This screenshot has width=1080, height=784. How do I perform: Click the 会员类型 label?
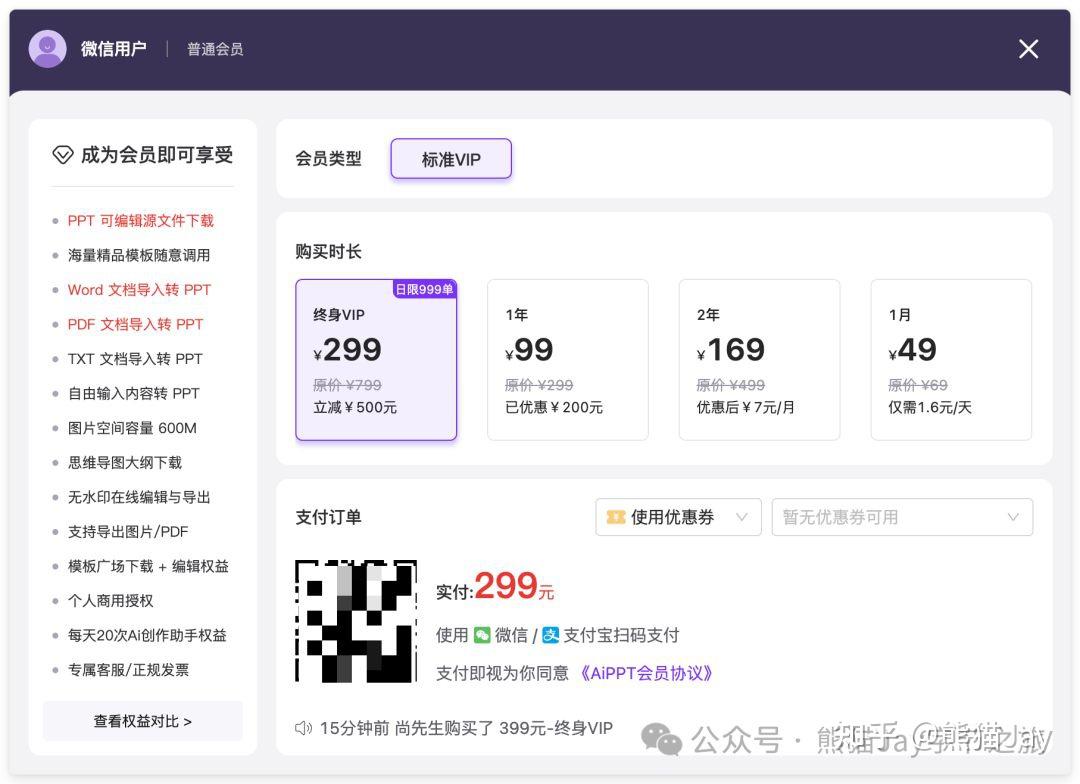pyautogui.click(x=329, y=159)
